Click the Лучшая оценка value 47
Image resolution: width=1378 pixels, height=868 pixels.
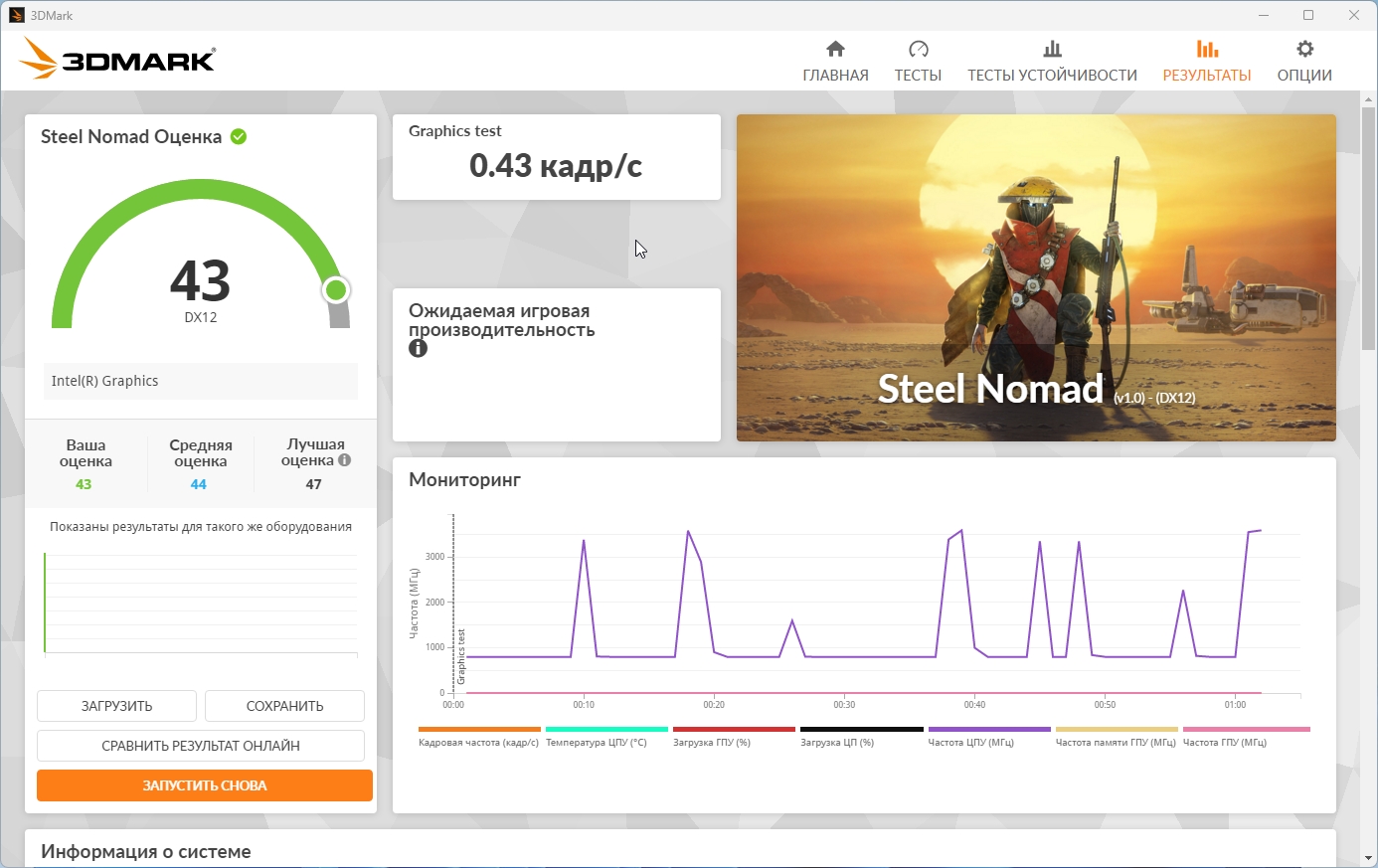click(x=314, y=484)
